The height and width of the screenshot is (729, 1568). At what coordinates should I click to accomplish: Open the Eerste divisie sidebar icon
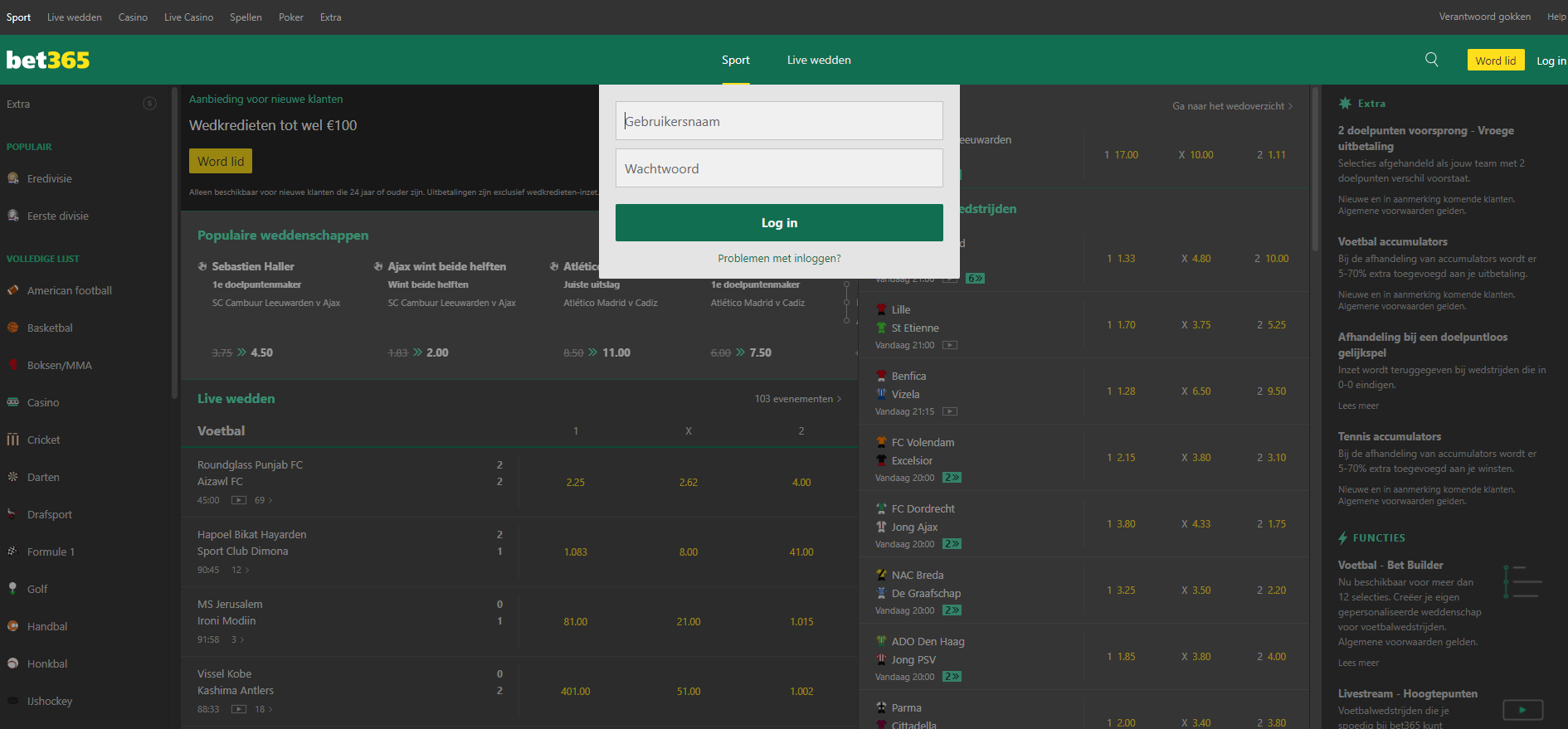pyautogui.click(x=13, y=216)
